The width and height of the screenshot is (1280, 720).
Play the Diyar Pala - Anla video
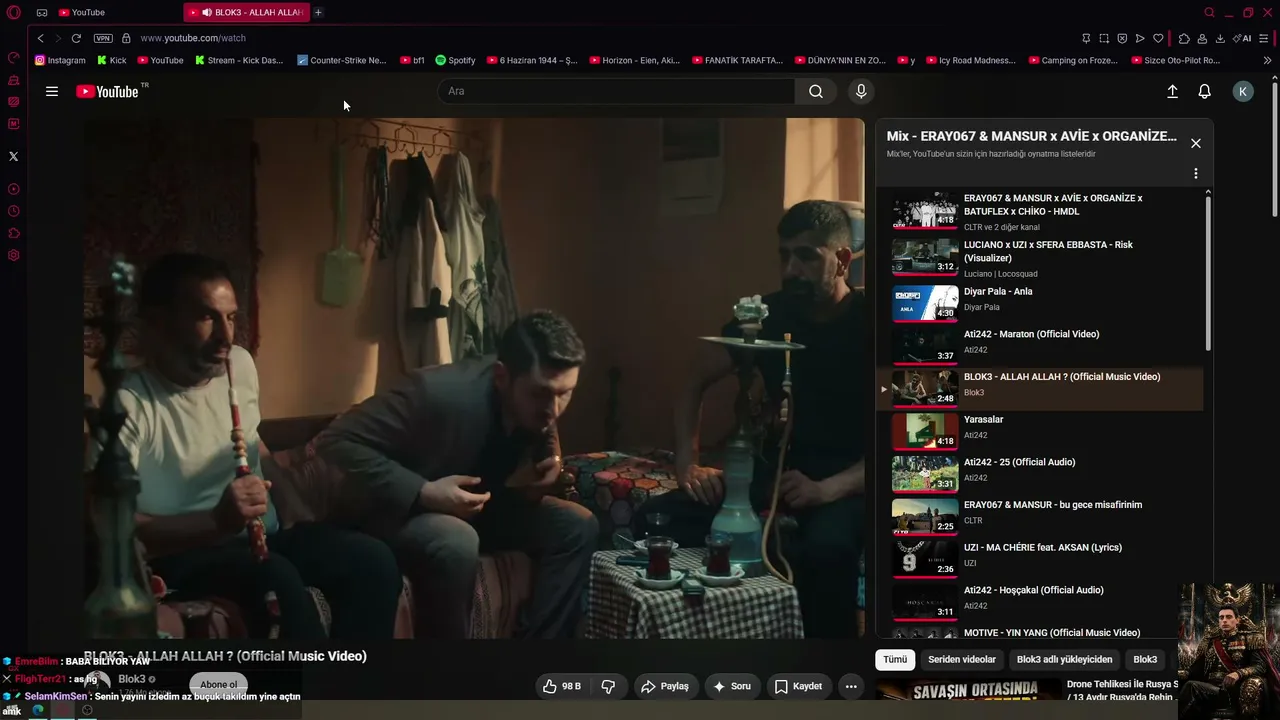point(1040,303)
